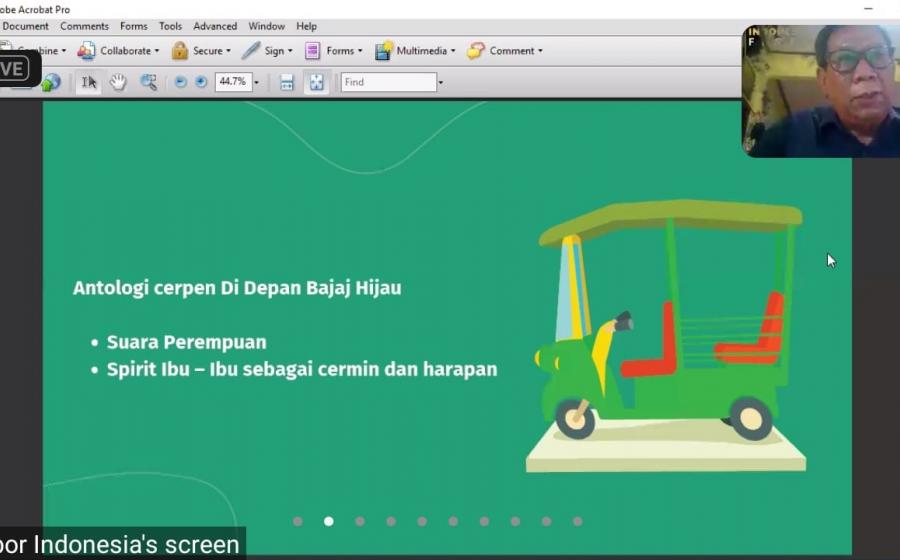The image size is (900, 560).
Task: Click the Comment toolbar button
Action: [x=506, y=51]
